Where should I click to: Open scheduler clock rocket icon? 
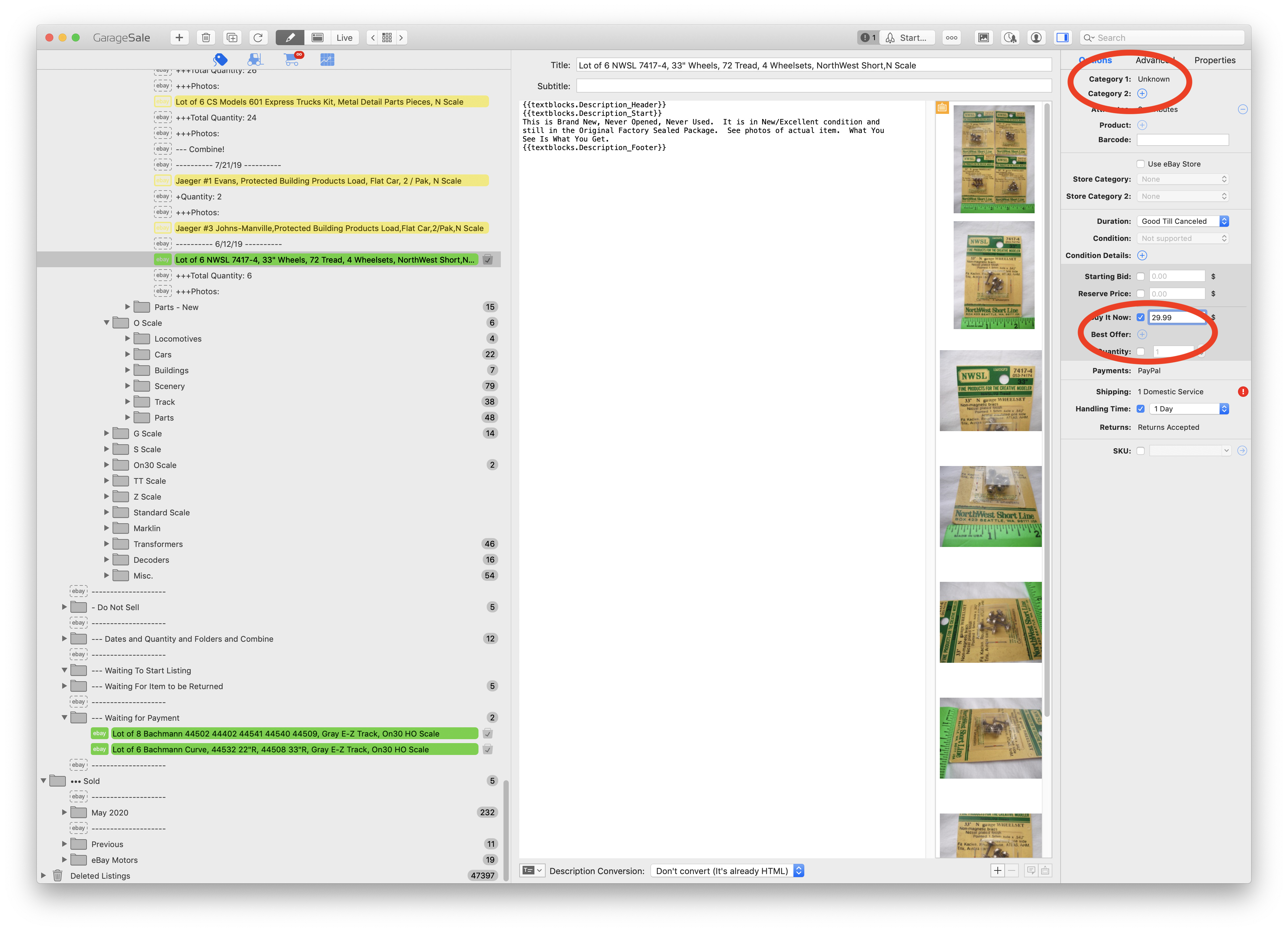tap(1010, 38)
